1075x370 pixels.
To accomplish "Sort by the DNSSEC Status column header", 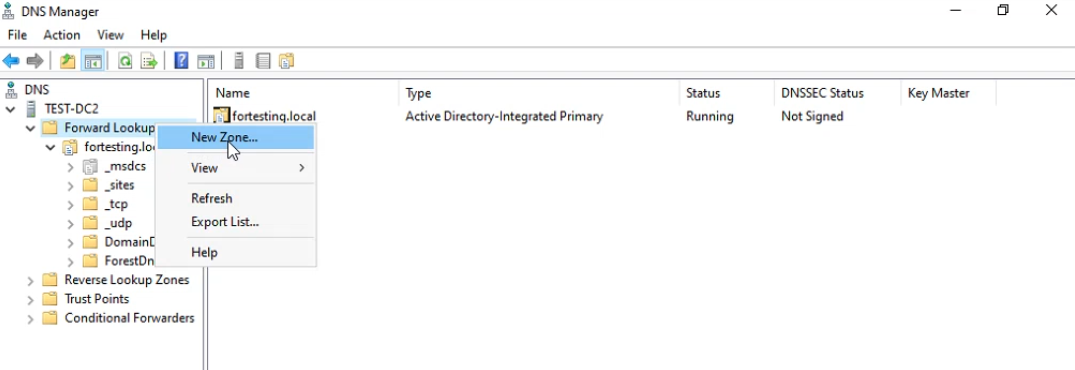I will click(x=837, y=93).
